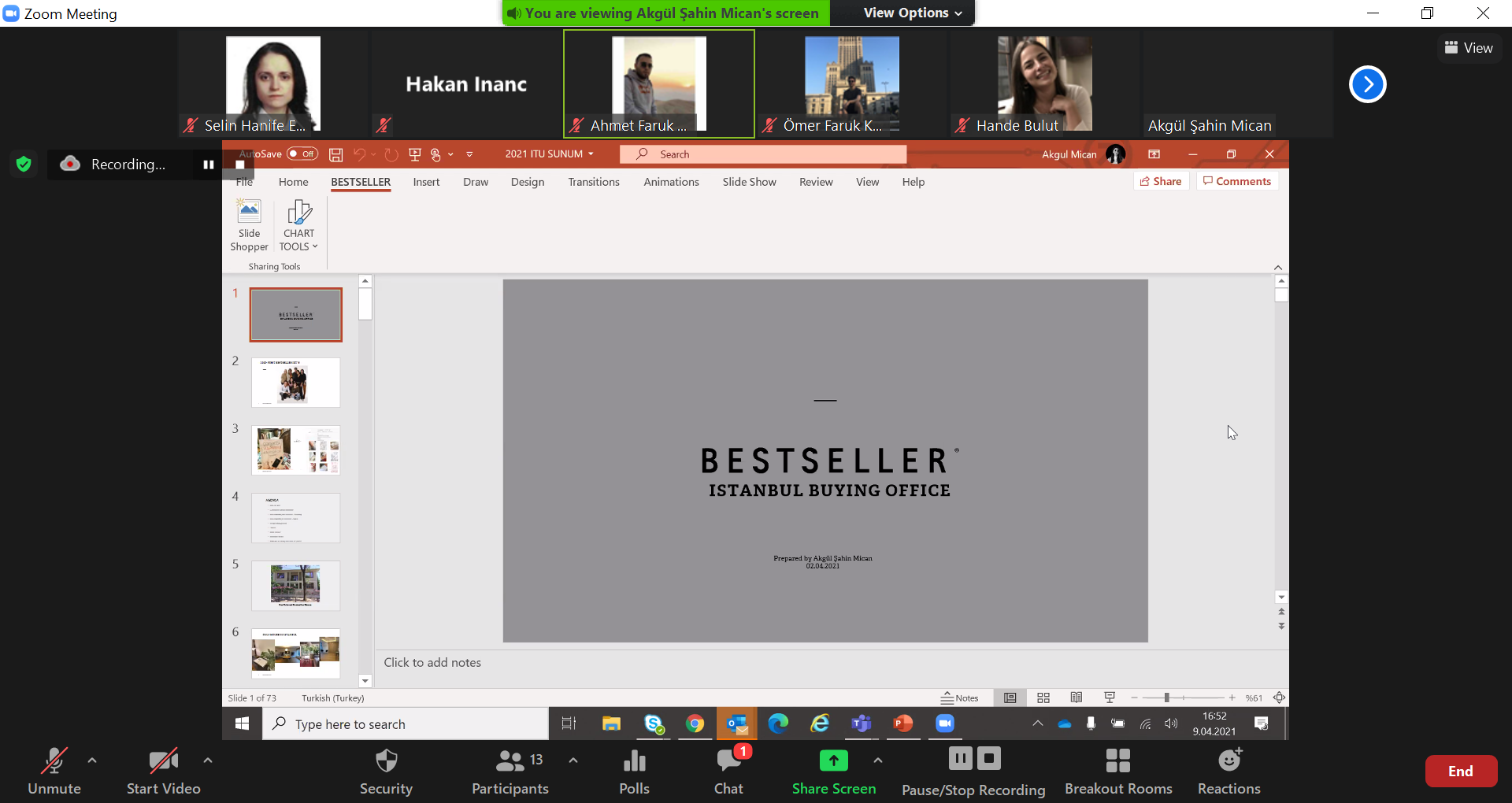Open Comments pane in PowerPoint
The image size is (1512, 803).
pyautogui.click(x=1237, y=181)
